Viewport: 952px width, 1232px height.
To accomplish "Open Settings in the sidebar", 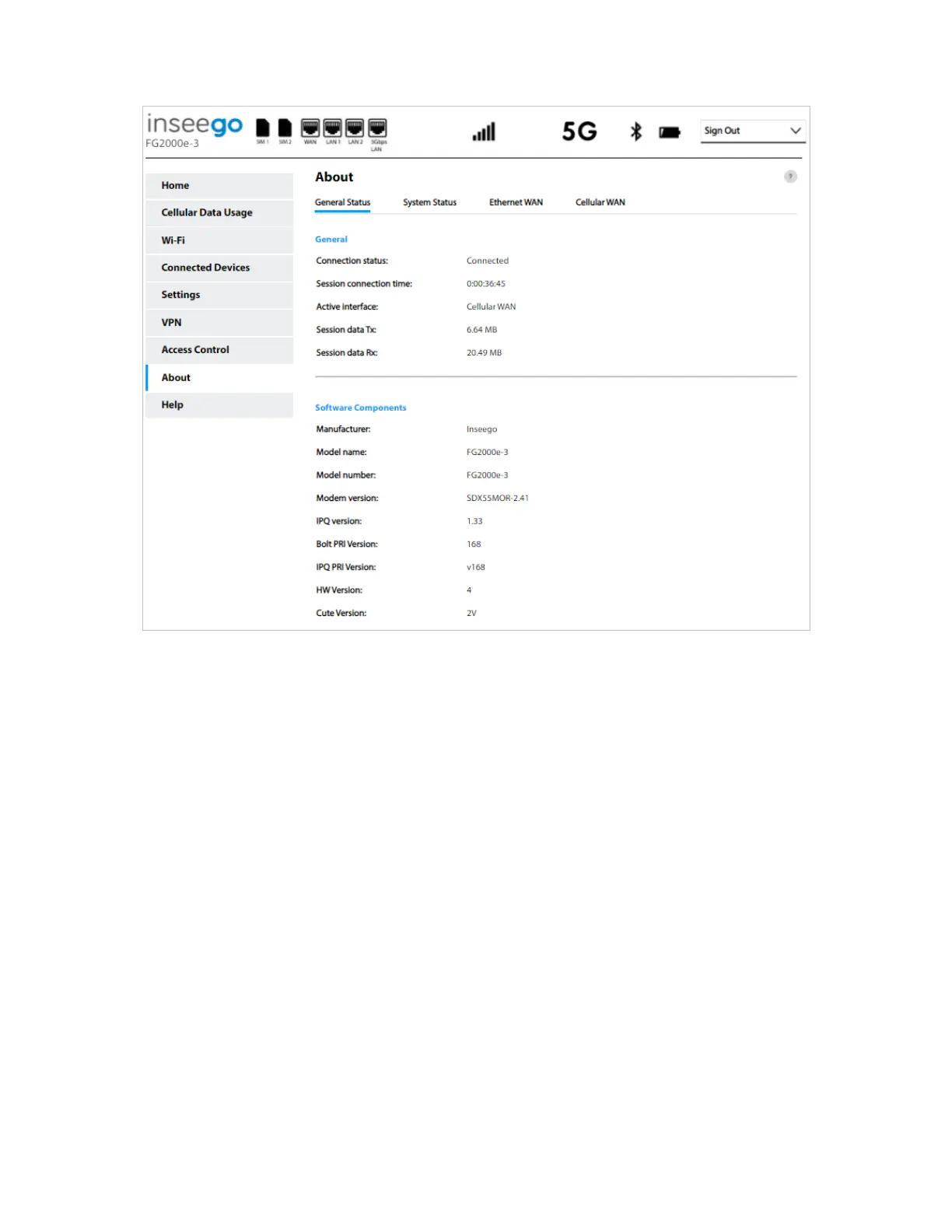I will tap(219, 295).
